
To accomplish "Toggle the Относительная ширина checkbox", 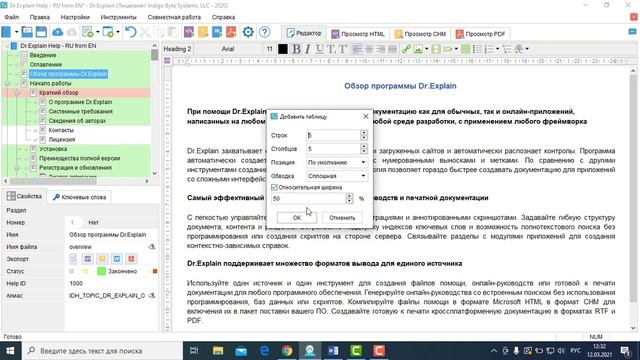I will (x=274, y=187).
